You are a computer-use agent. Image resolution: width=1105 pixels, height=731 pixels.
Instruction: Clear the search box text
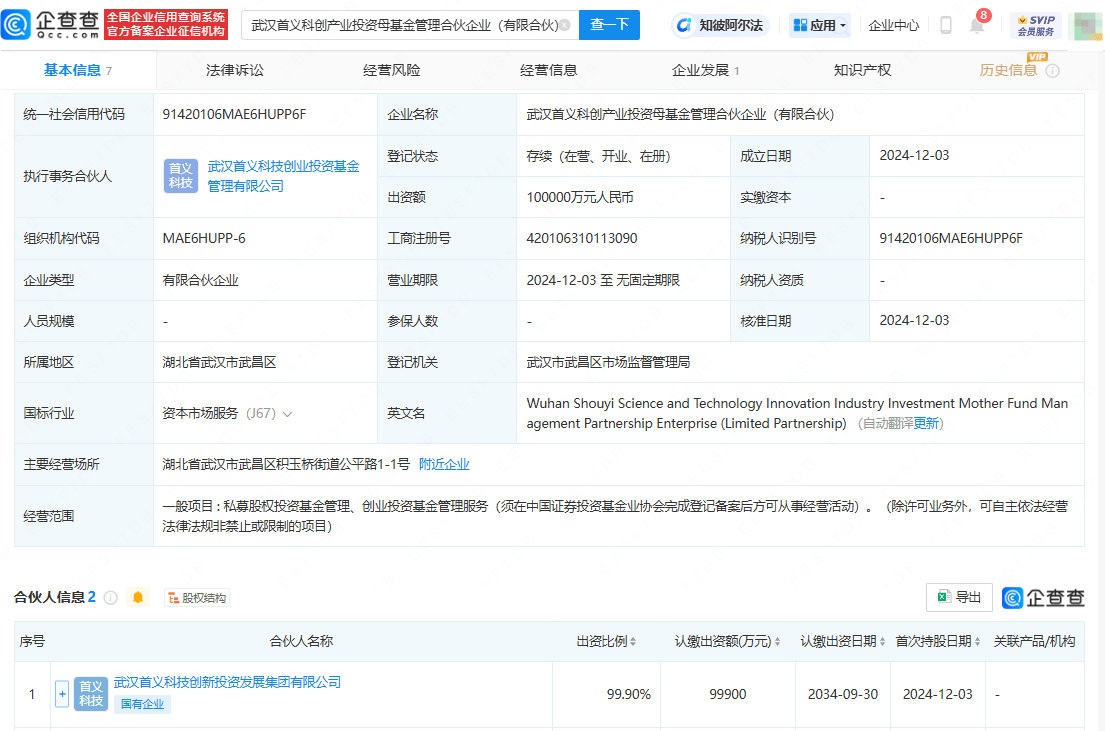(564, 25)
